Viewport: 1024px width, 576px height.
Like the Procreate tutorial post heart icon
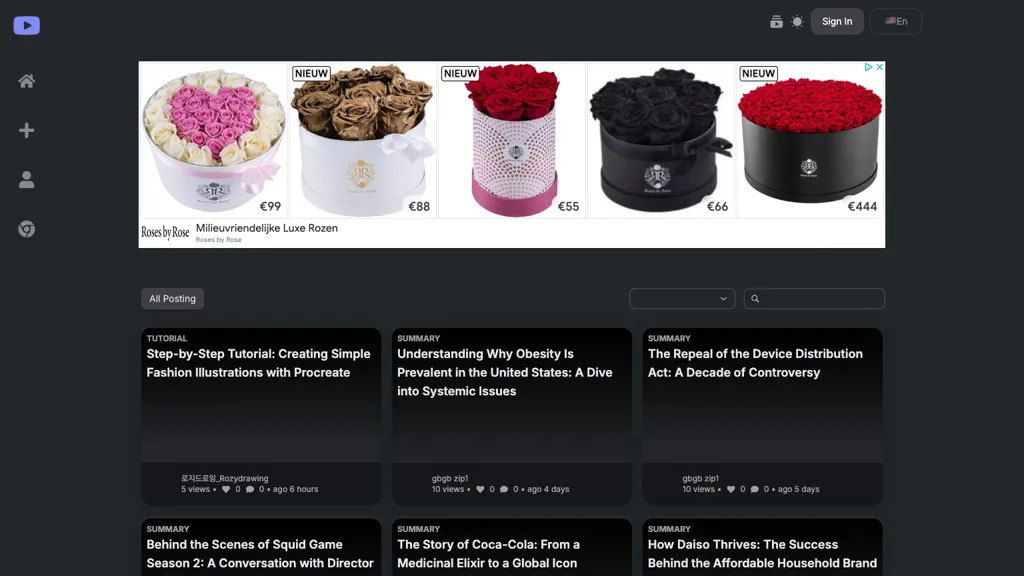(226, 489)
